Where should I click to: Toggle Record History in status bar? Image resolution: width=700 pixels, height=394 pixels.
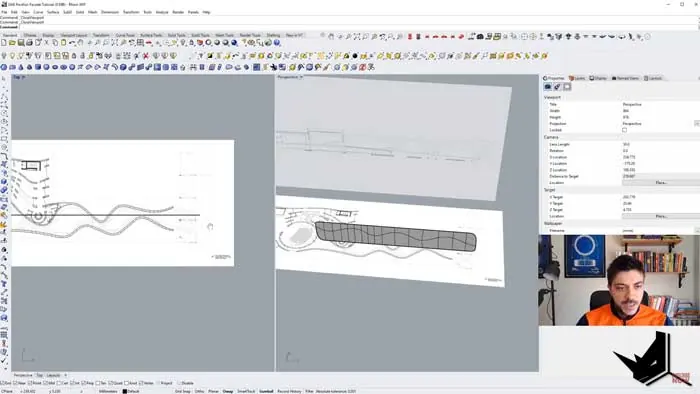click(289, 391)
